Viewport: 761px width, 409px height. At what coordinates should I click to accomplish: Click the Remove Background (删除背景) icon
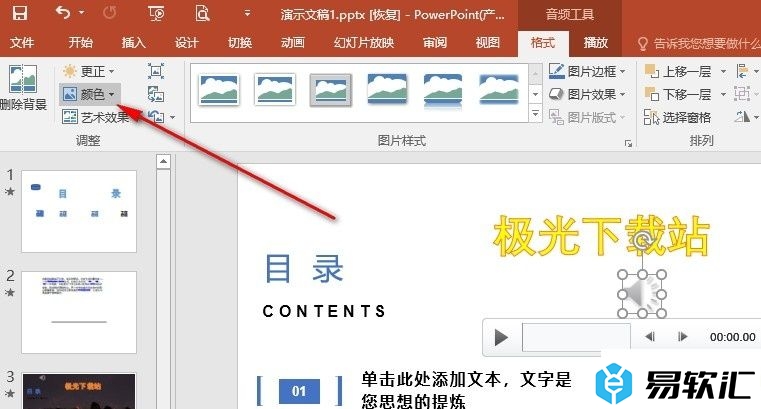[x=22, y=85]
